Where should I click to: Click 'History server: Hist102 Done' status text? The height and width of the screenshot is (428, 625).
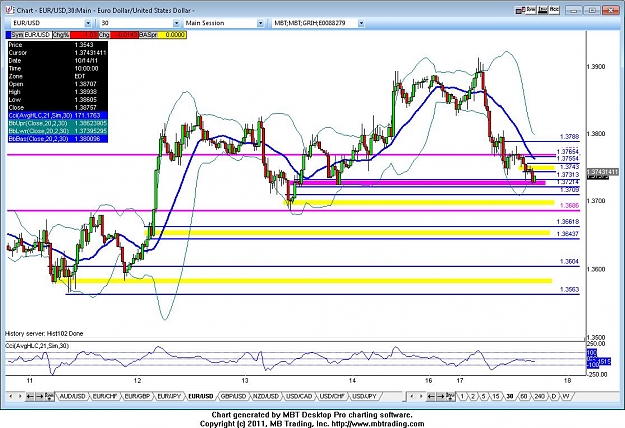pos(44,334)
